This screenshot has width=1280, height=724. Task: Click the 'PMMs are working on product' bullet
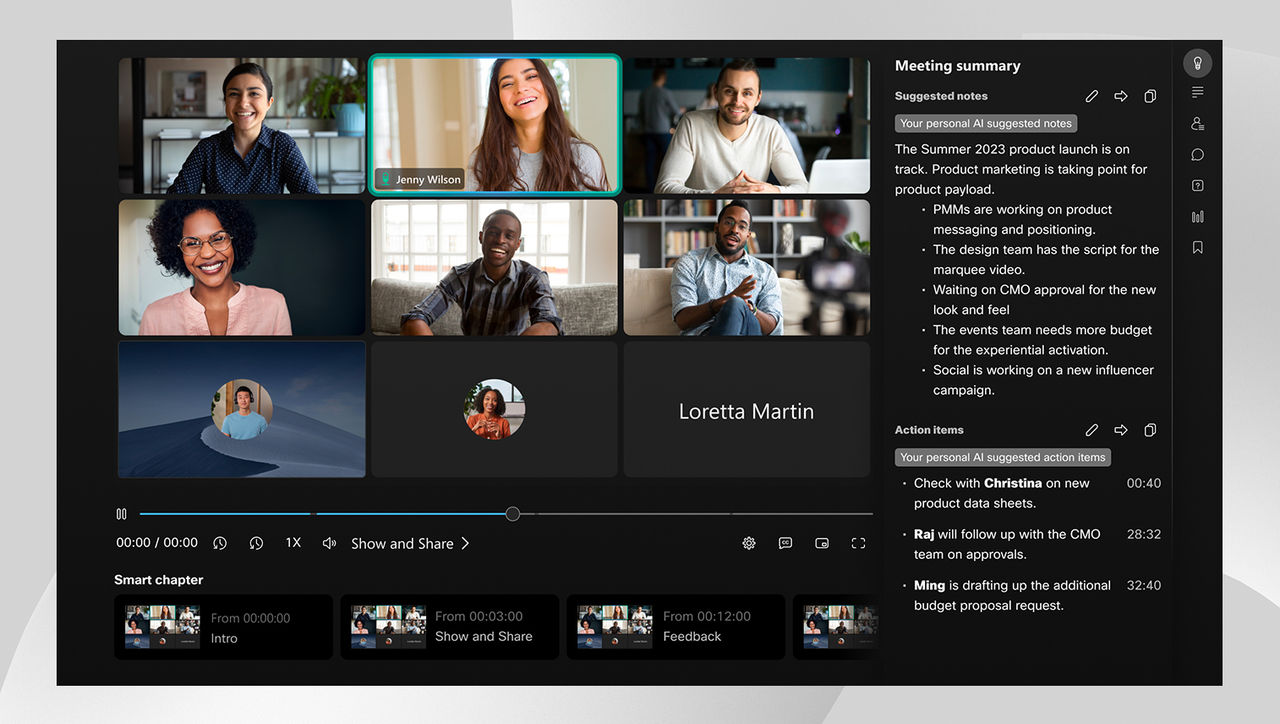[x=1022, y=219]
